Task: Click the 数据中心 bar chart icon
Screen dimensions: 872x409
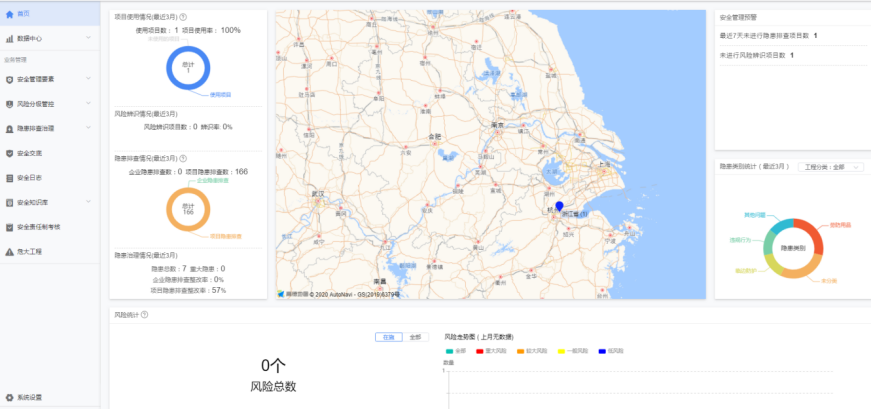Action: click(9, 38)
